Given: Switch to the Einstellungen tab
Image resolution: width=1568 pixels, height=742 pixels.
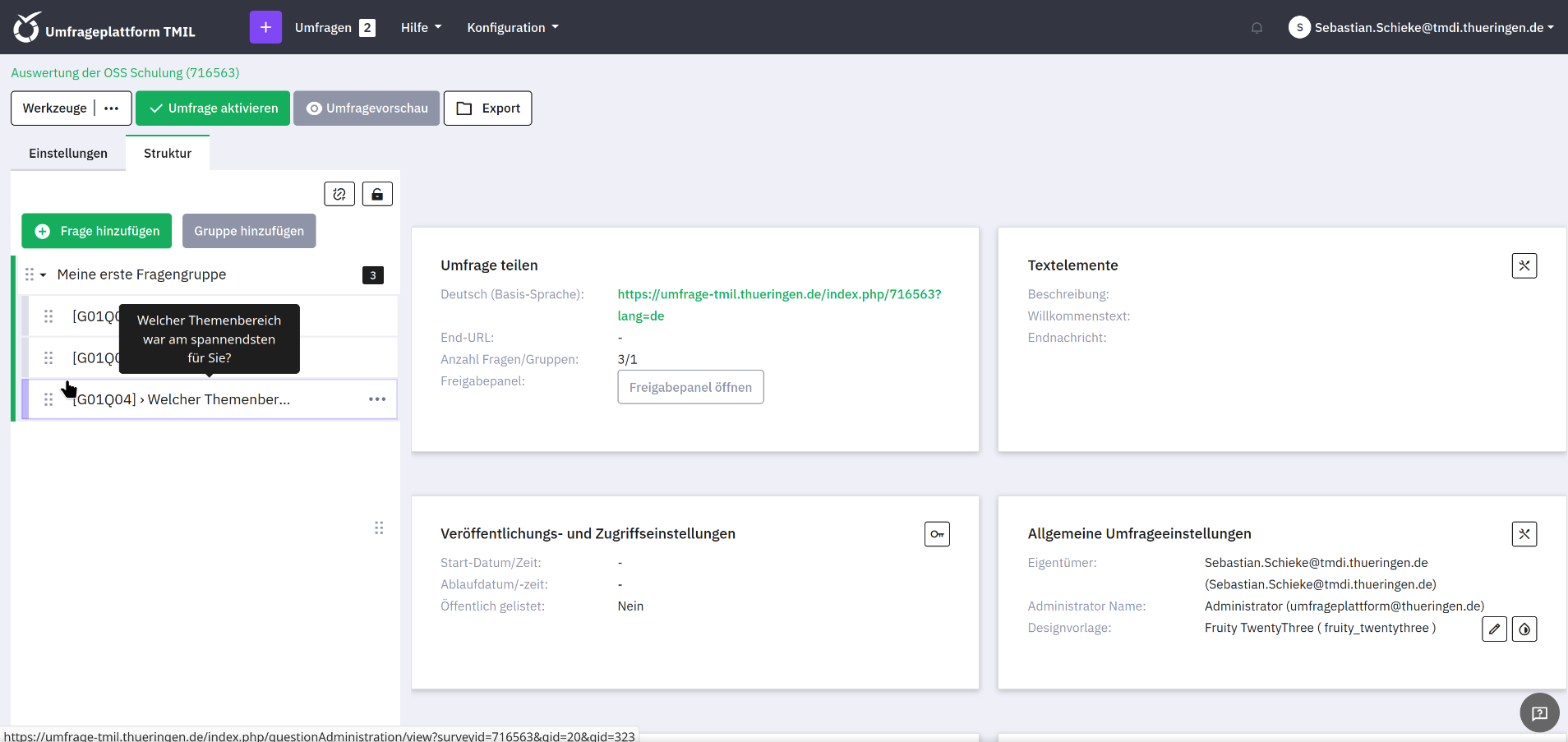Looking at the screenshot, I should tap(68, 154).
